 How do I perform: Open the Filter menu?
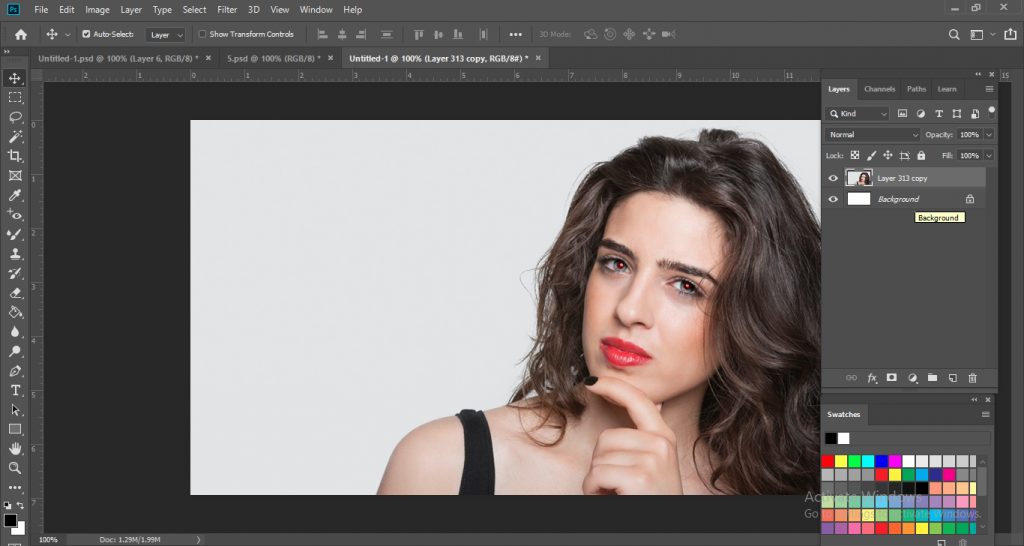point(227,9)
